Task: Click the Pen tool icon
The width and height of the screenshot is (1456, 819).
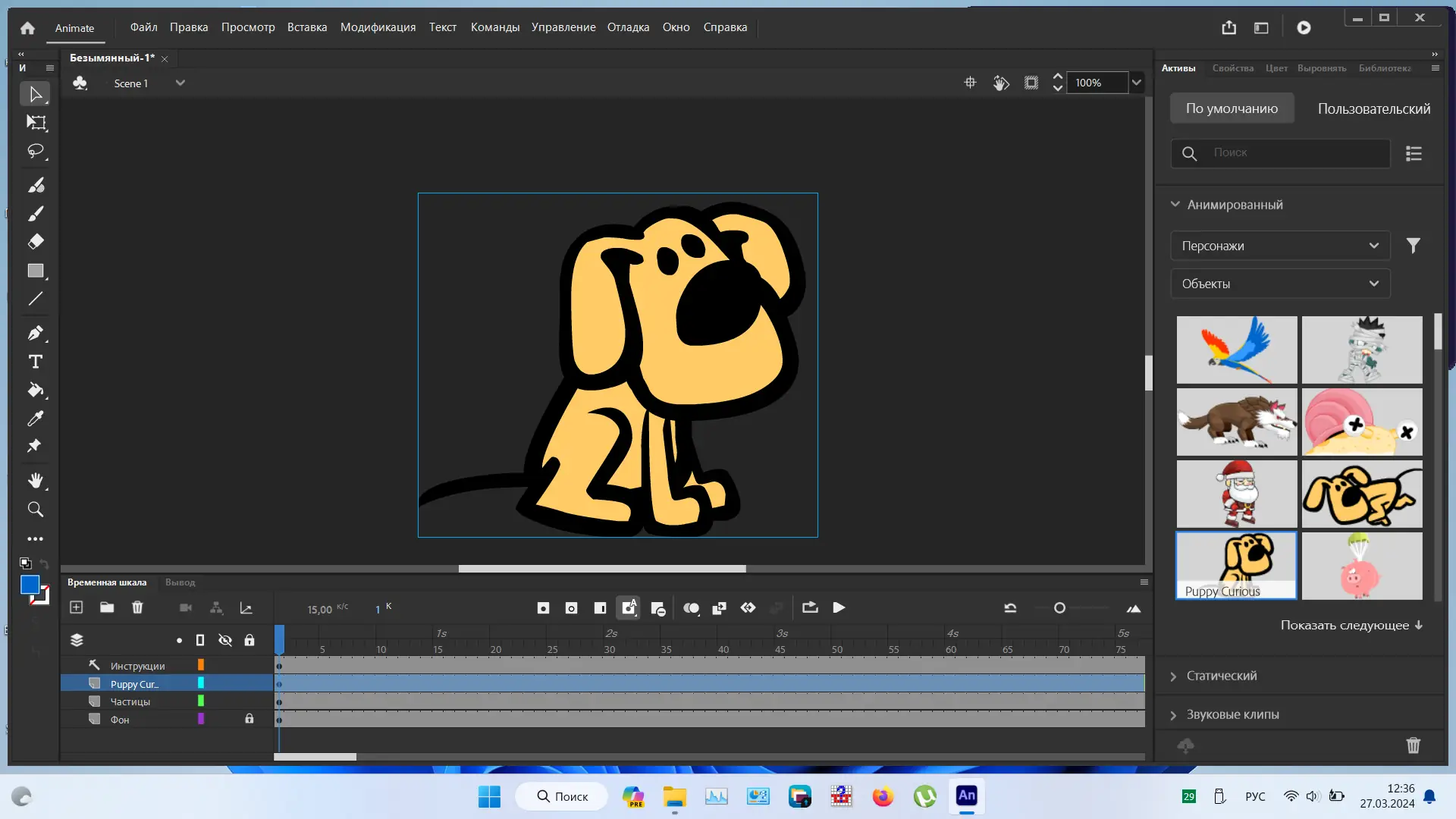Action: (x=35, y=333)
